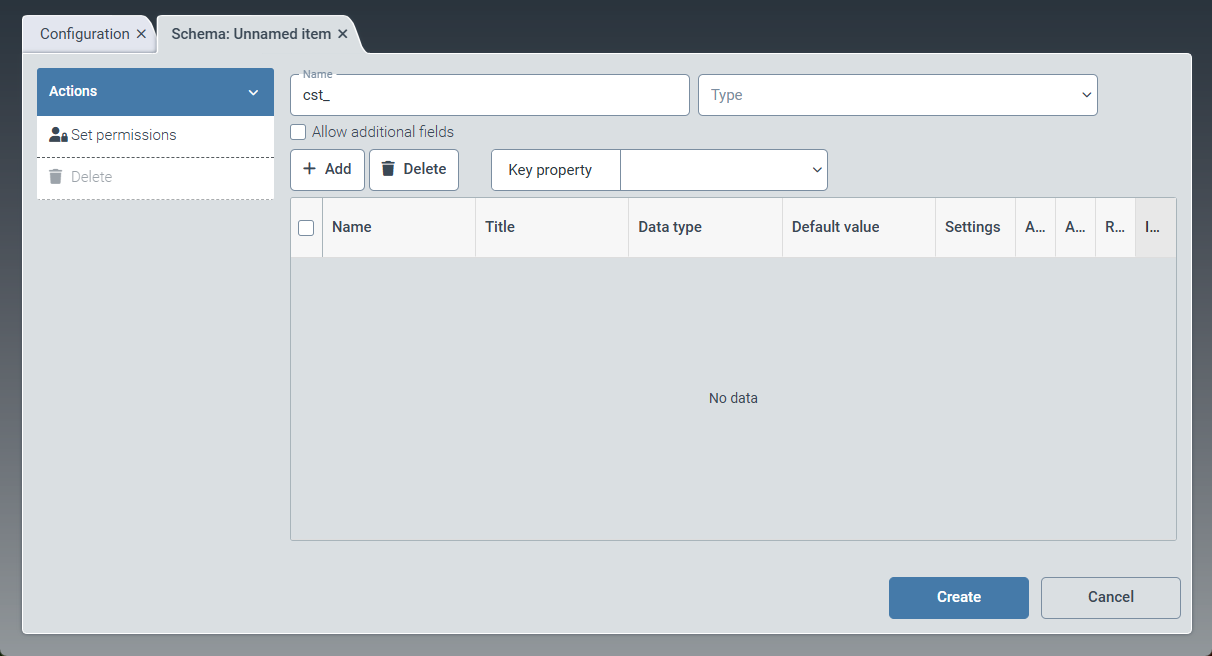1212x656 pixels.
Task: Click the Settings column header
Action: coord(972,227)
